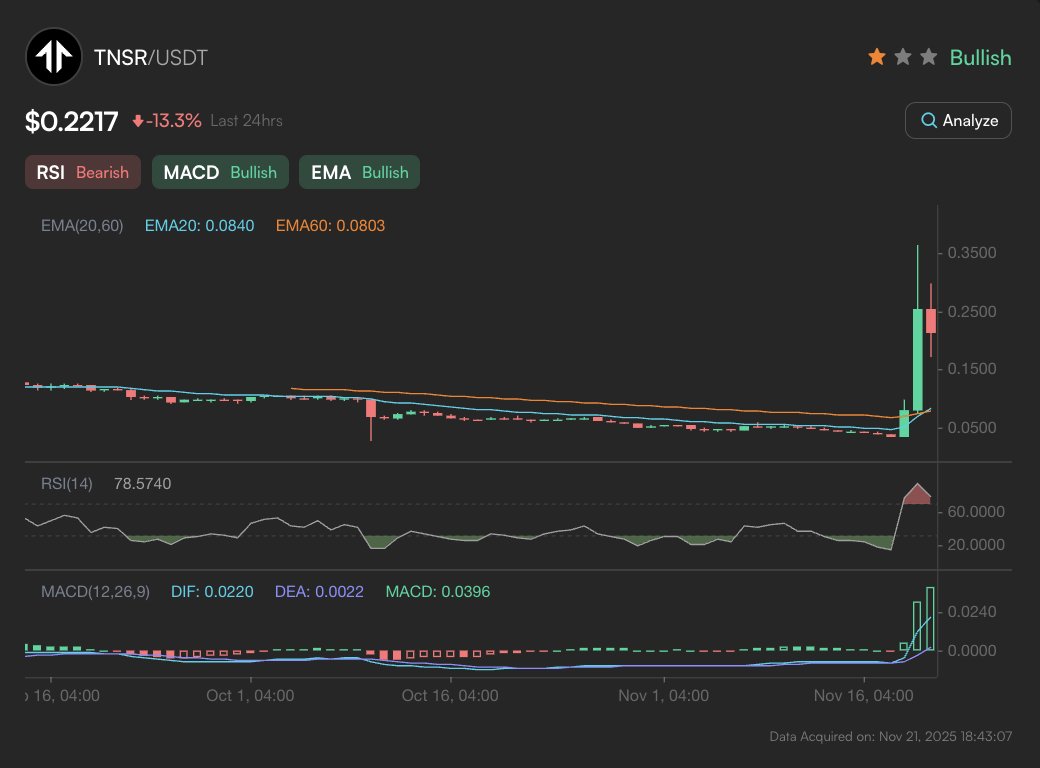The height and width of the screenshot is (768, 1040).
Task: Click the TNSR token logo icon
Action: pyautogui.click(x=55, y=57)
